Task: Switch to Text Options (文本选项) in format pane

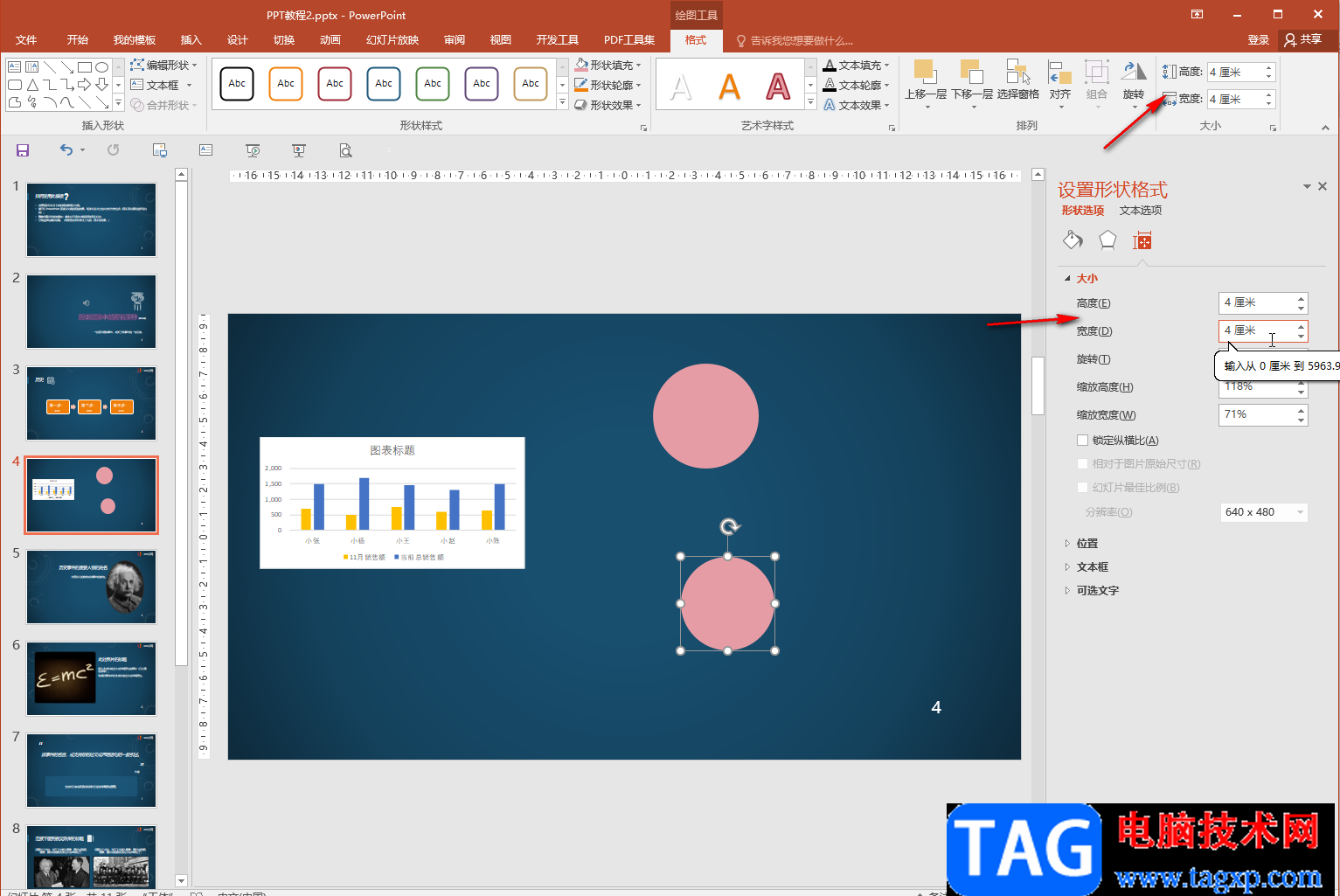Action: (1141, 210)
